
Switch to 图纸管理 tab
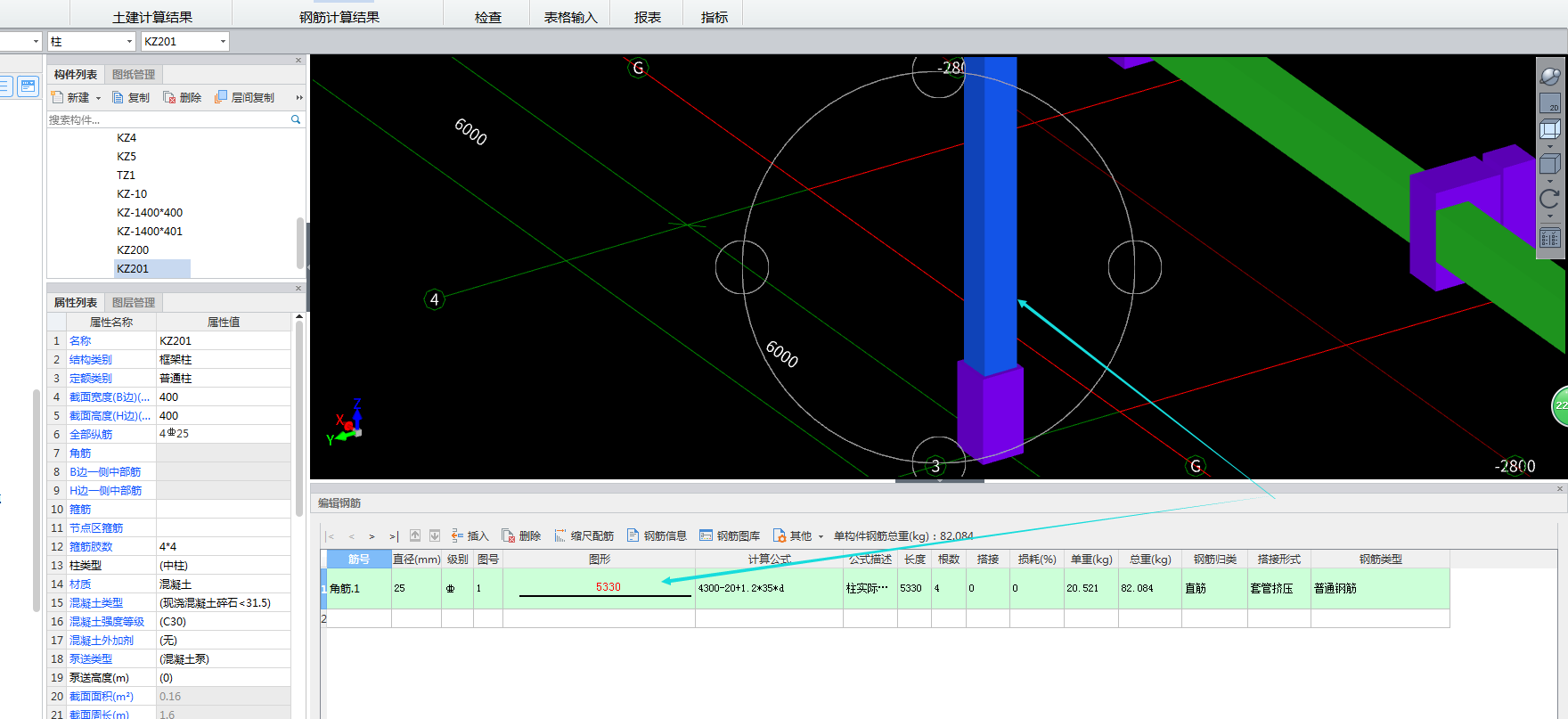[x=134, y=75]
